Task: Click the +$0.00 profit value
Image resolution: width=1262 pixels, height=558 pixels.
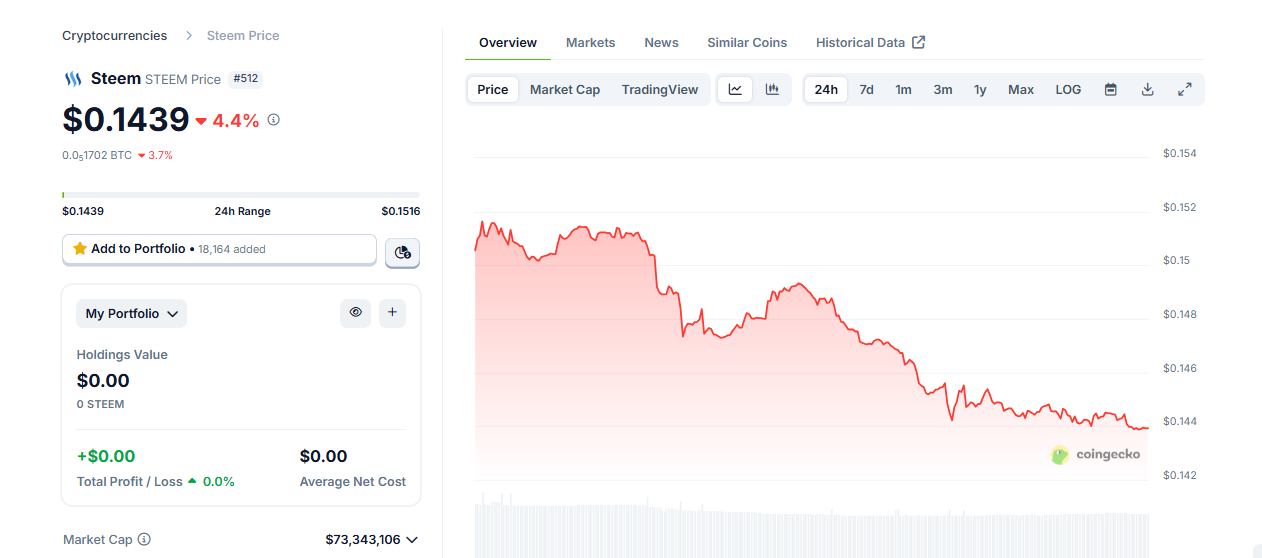Action: [x=106, y=456]
